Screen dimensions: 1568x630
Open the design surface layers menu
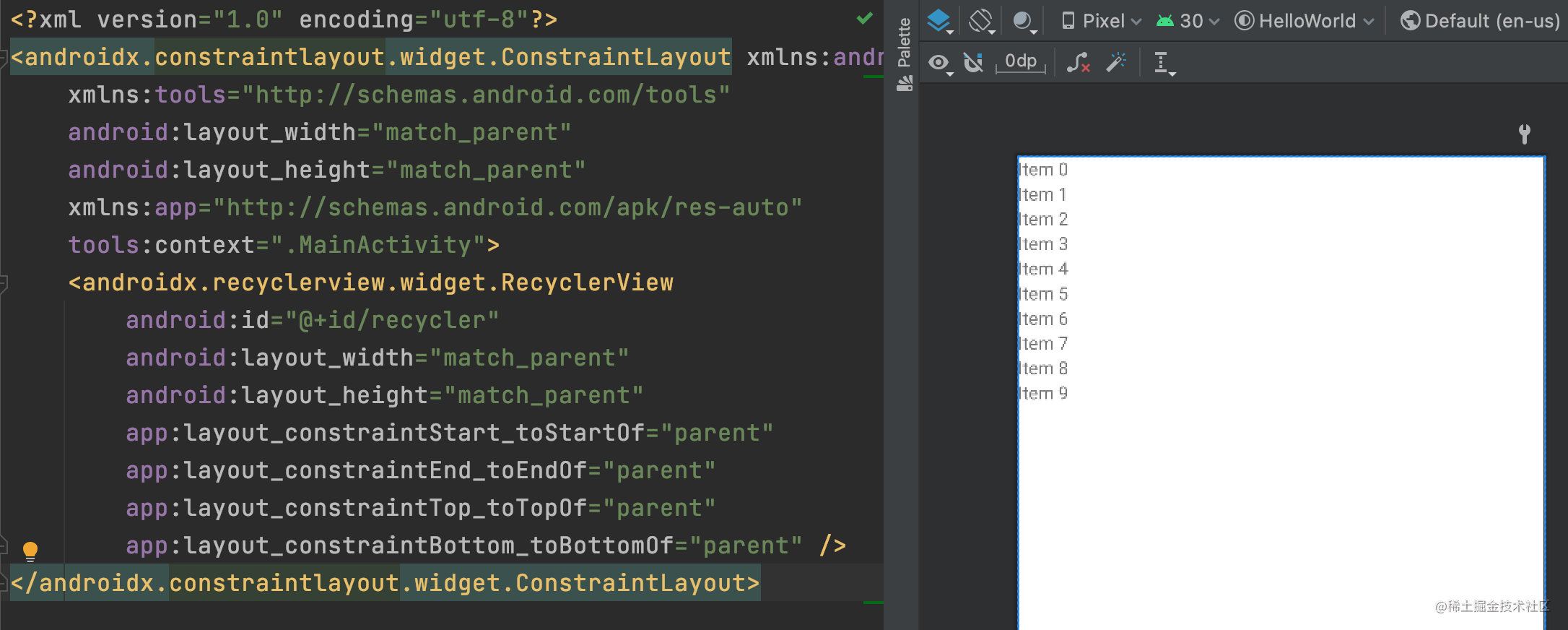pyautogui.click(x=939, y=20)
